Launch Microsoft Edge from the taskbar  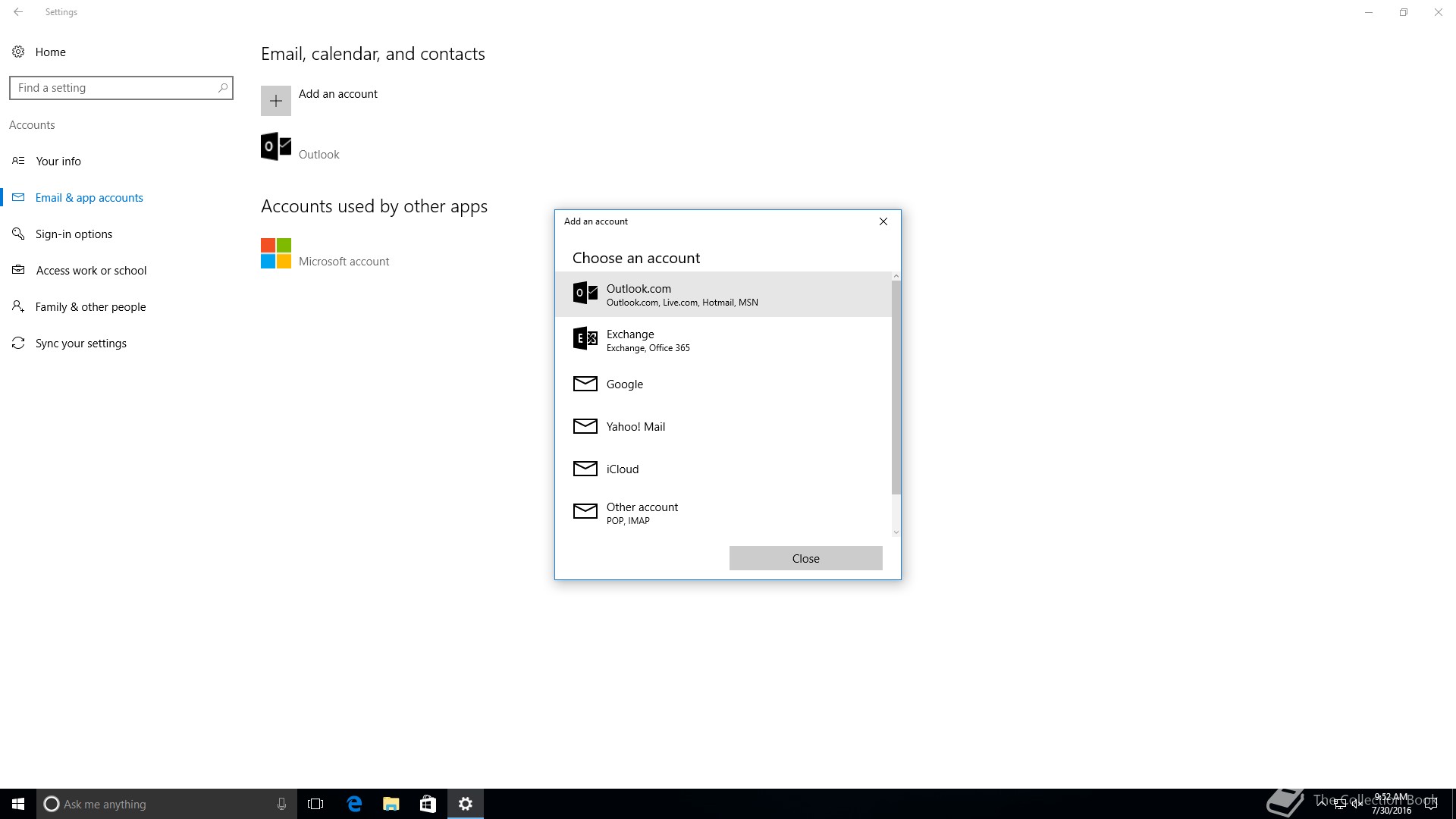click(354, 804)
